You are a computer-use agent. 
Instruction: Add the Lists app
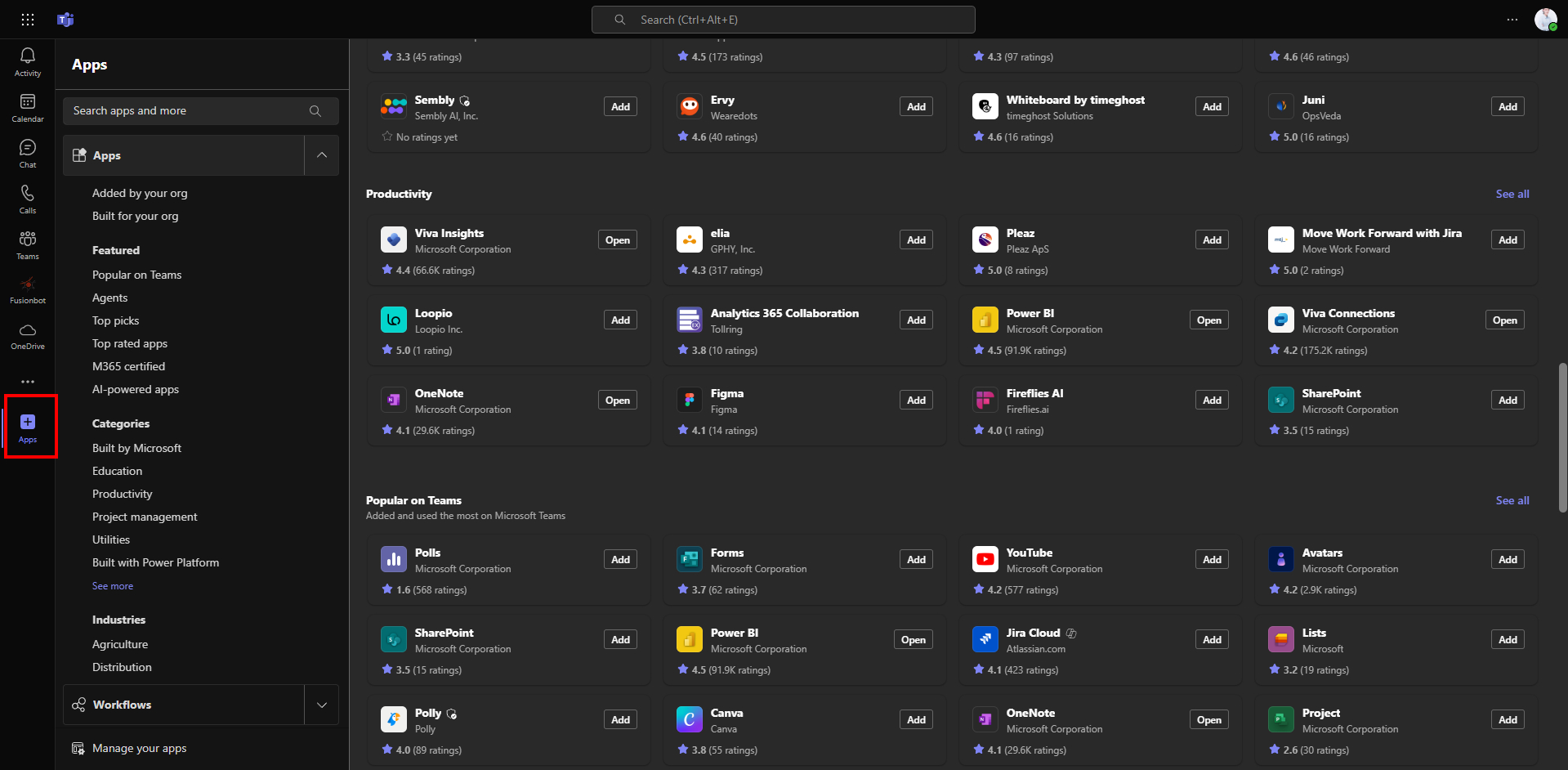[x=1508, y=639]
